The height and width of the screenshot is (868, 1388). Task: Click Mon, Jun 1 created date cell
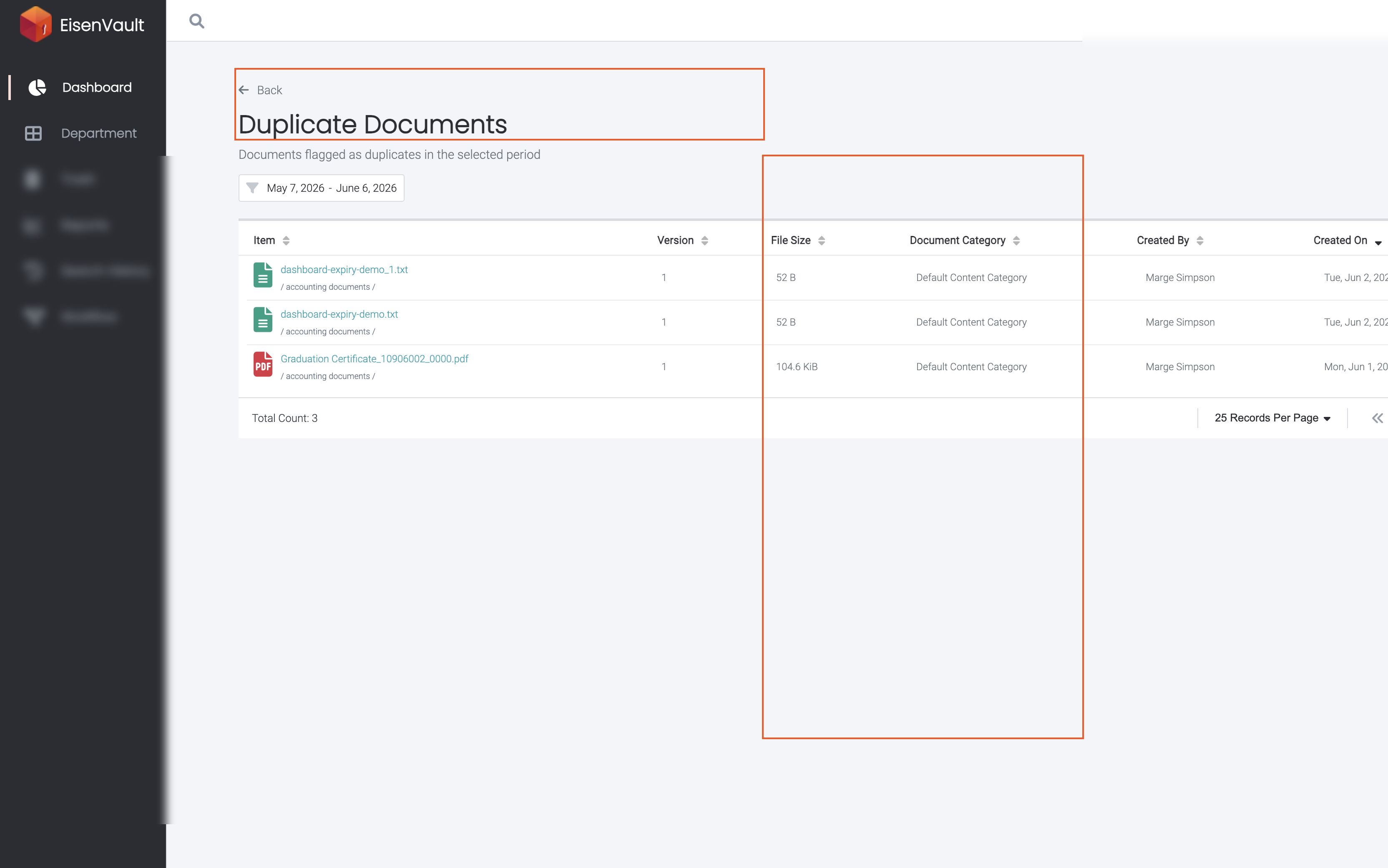click(x=1356, y=367)
